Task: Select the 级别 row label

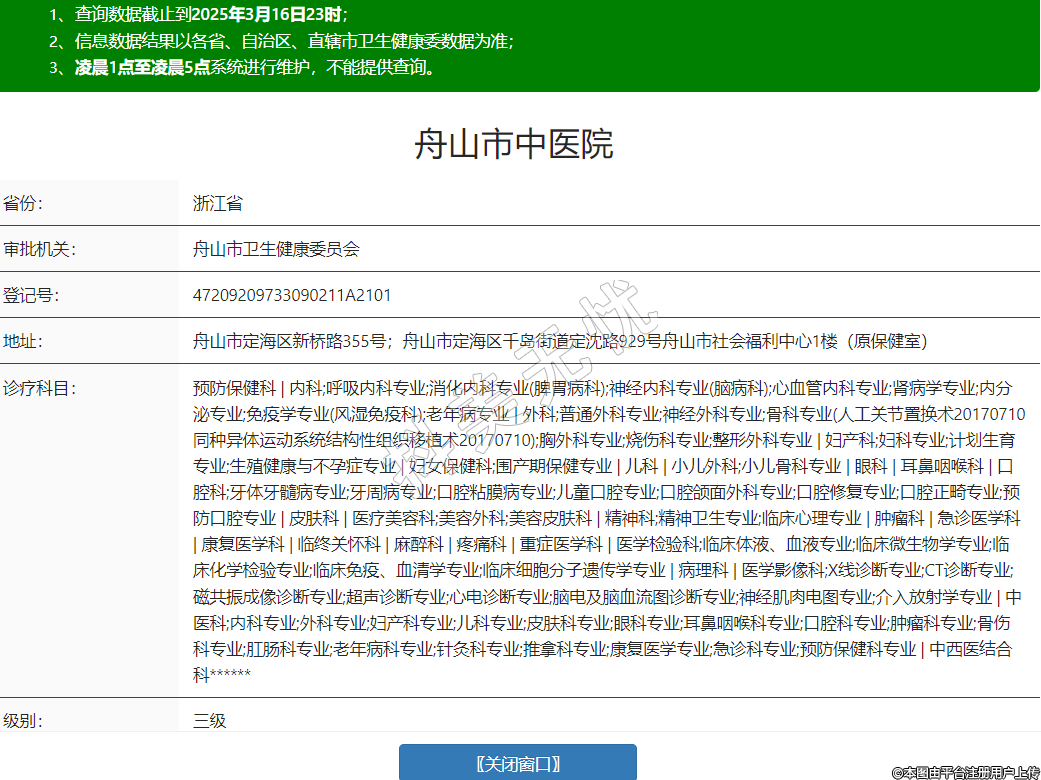Action: [x=23, y=720]
